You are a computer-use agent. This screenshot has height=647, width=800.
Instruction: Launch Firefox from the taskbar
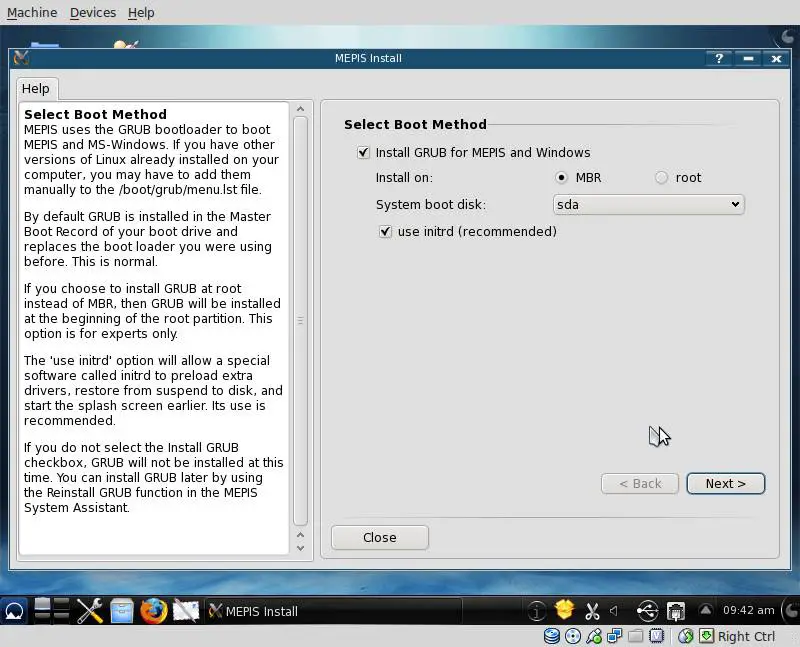pyautogui.click(x=153, y=611)
